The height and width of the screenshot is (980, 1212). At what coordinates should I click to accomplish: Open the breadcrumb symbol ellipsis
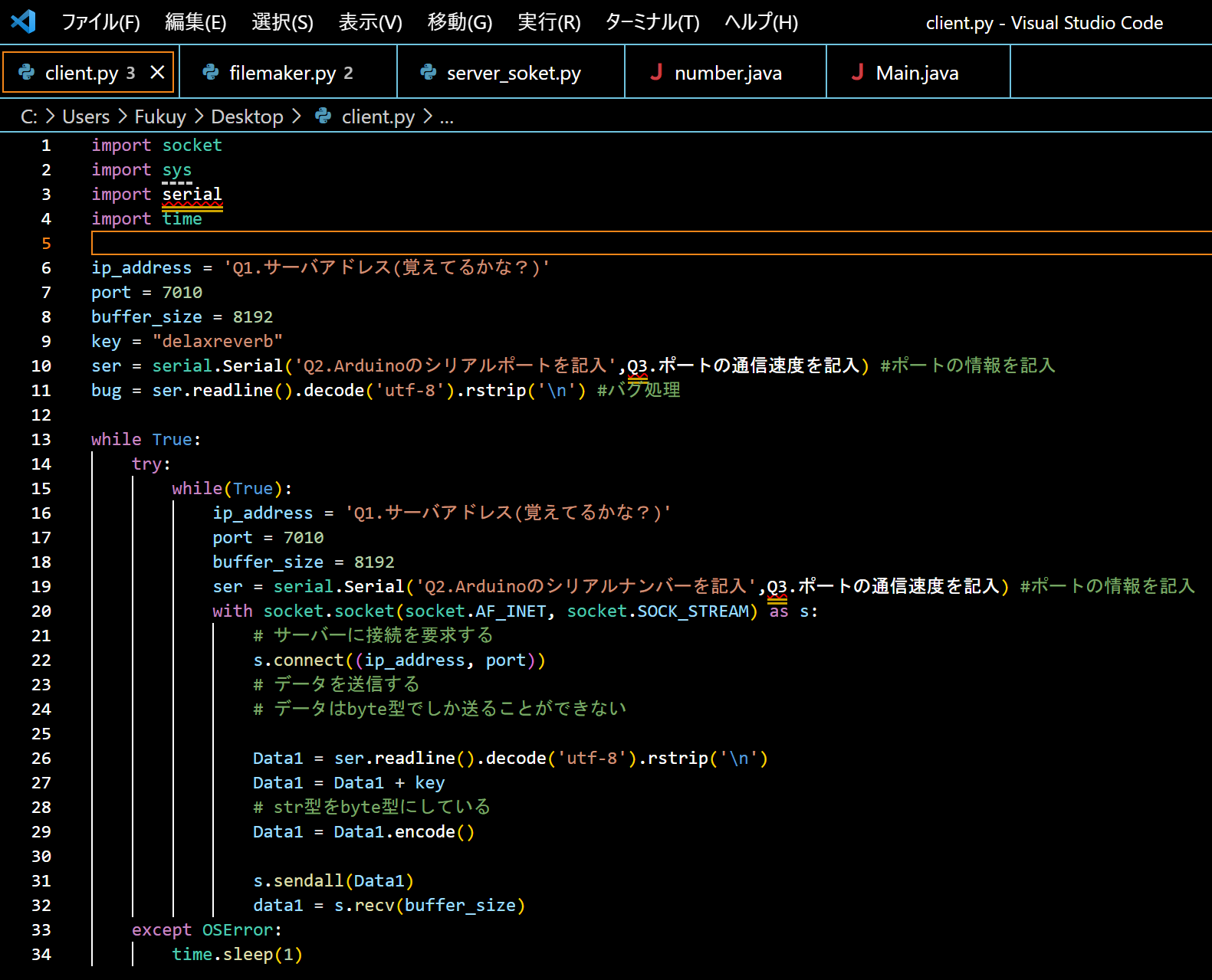[447, 116]
